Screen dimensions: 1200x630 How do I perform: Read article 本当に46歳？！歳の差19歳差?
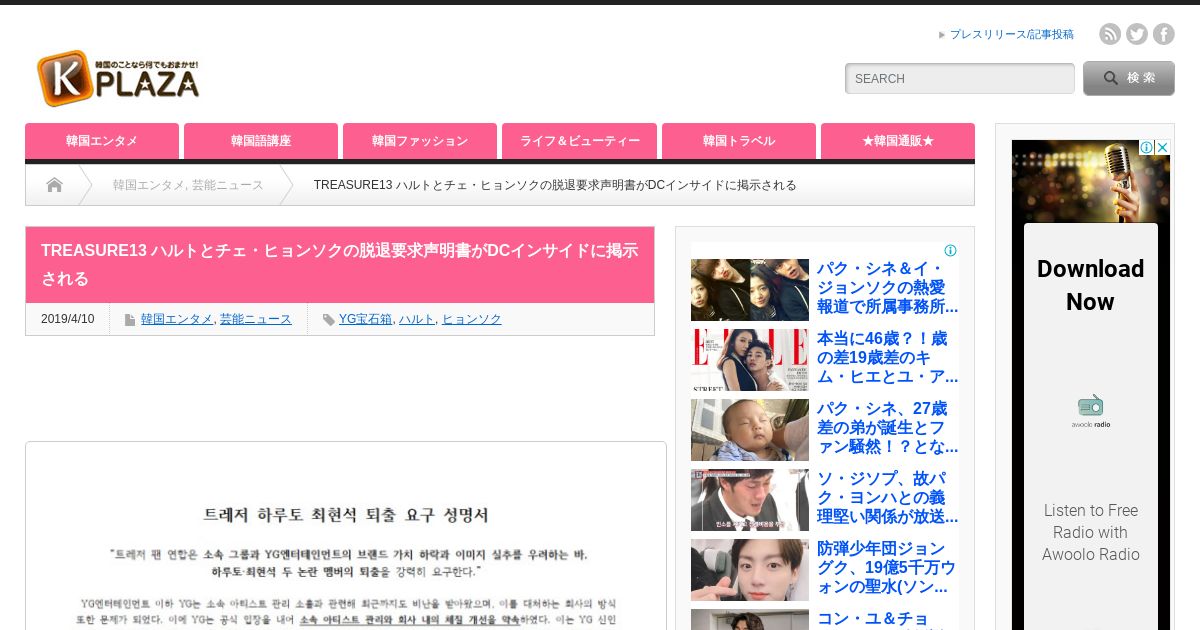pos(887,357)
